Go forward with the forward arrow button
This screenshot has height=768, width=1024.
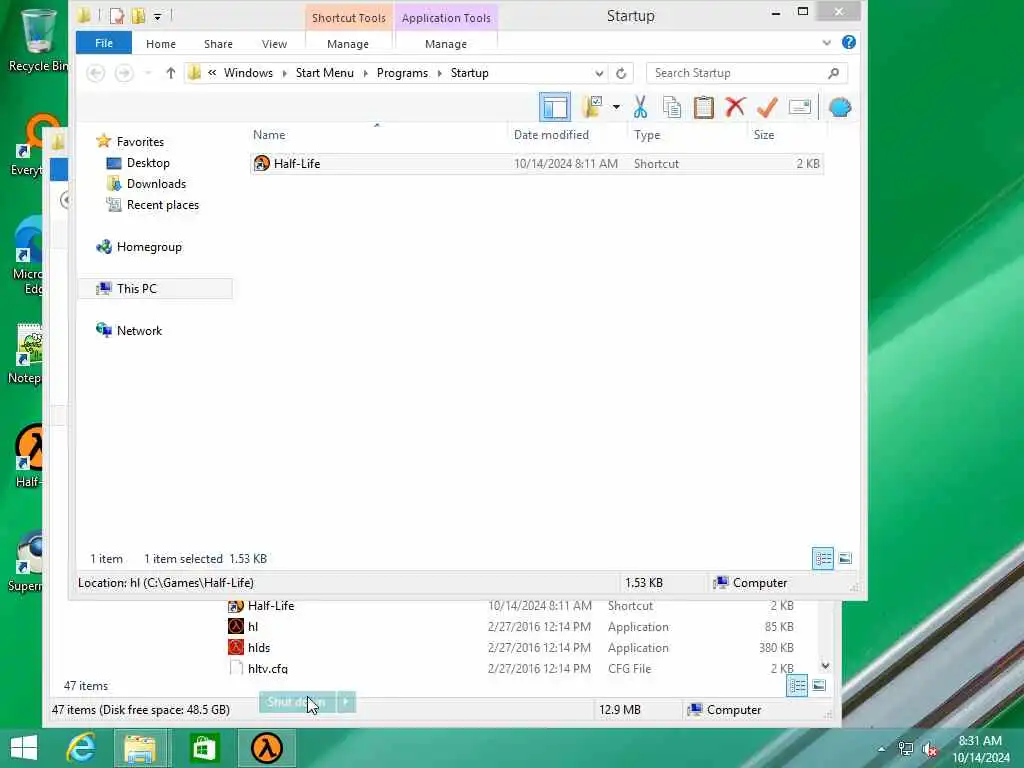tap(124, 73)
